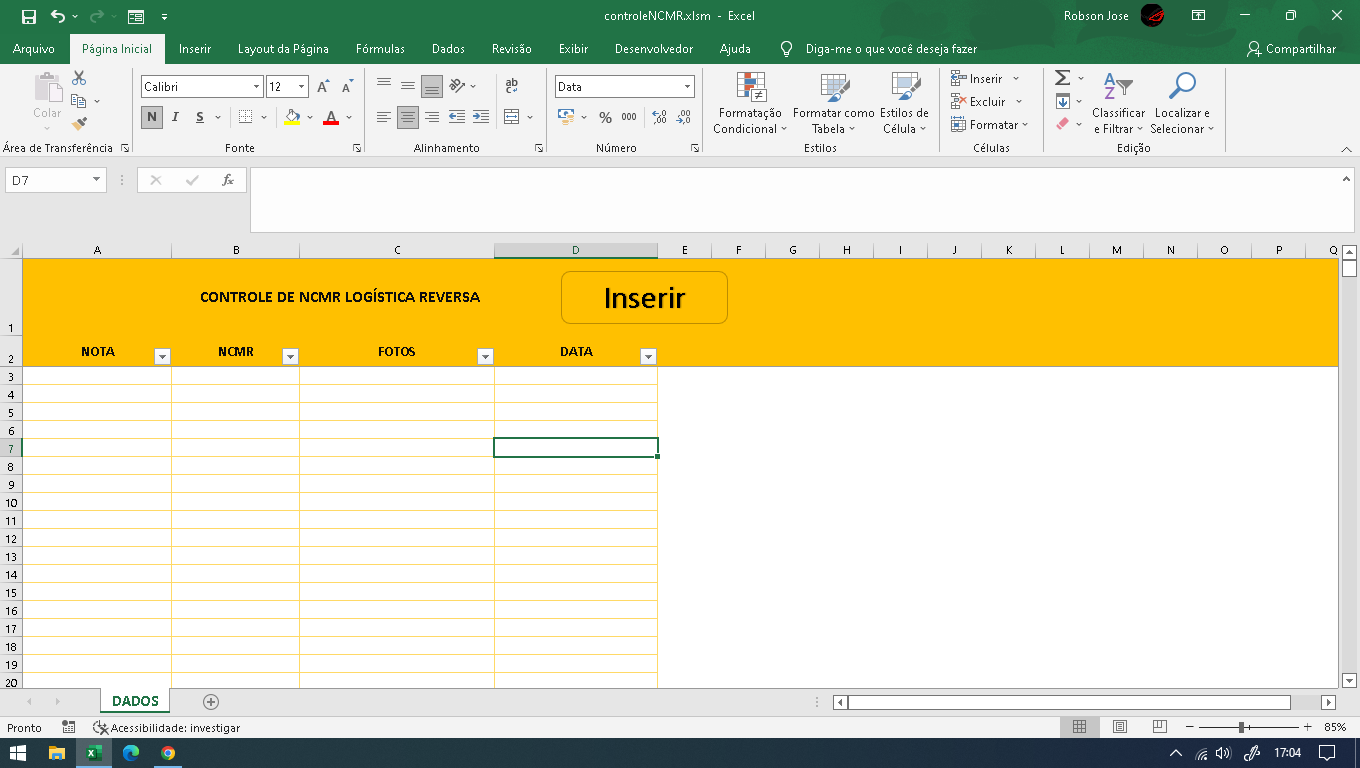The width and height of the screenshot is (1360, 768).
Task: Switch to Page Layout view in status bar
Action: (x=1120, y=727)
